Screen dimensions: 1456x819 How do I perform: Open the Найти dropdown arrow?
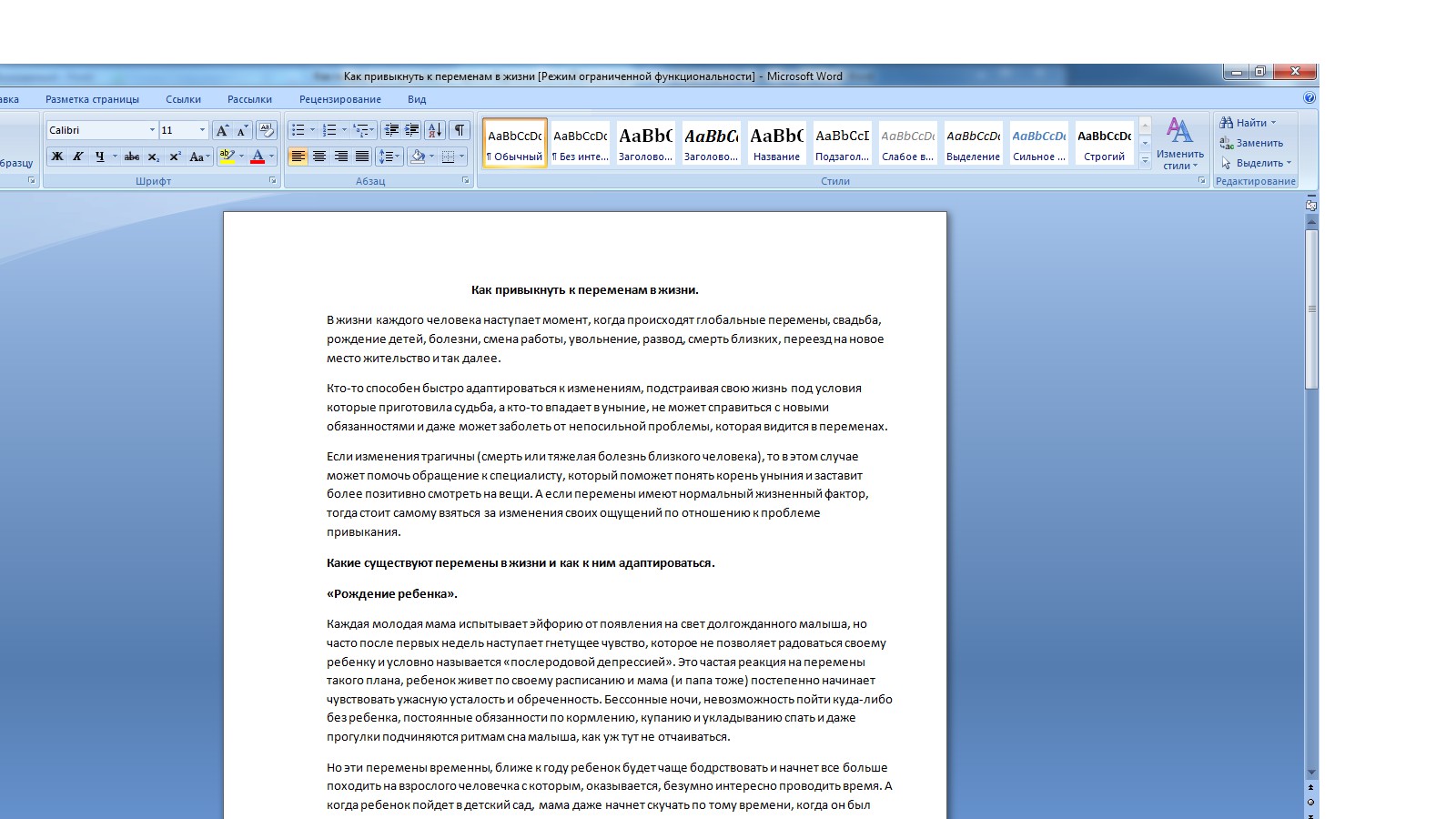1273,123
